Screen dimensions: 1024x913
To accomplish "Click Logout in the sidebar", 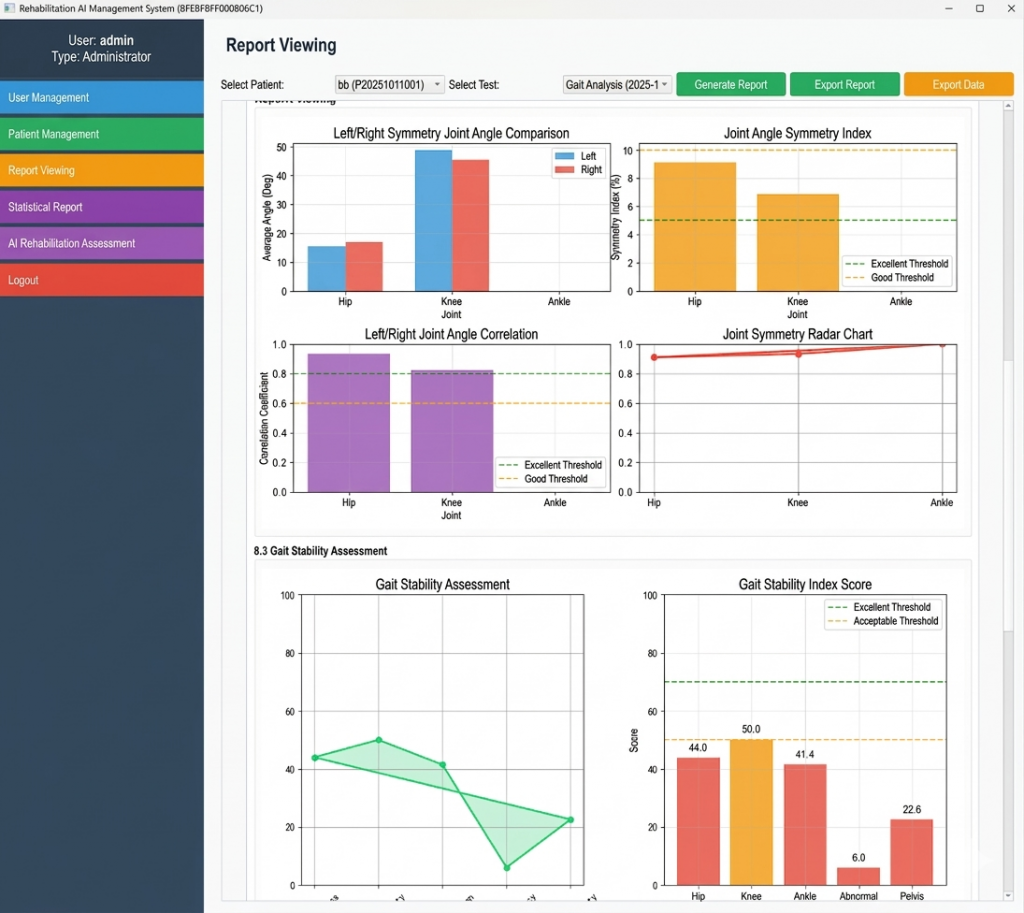I will pyautogui.click(x=102, y=280).
